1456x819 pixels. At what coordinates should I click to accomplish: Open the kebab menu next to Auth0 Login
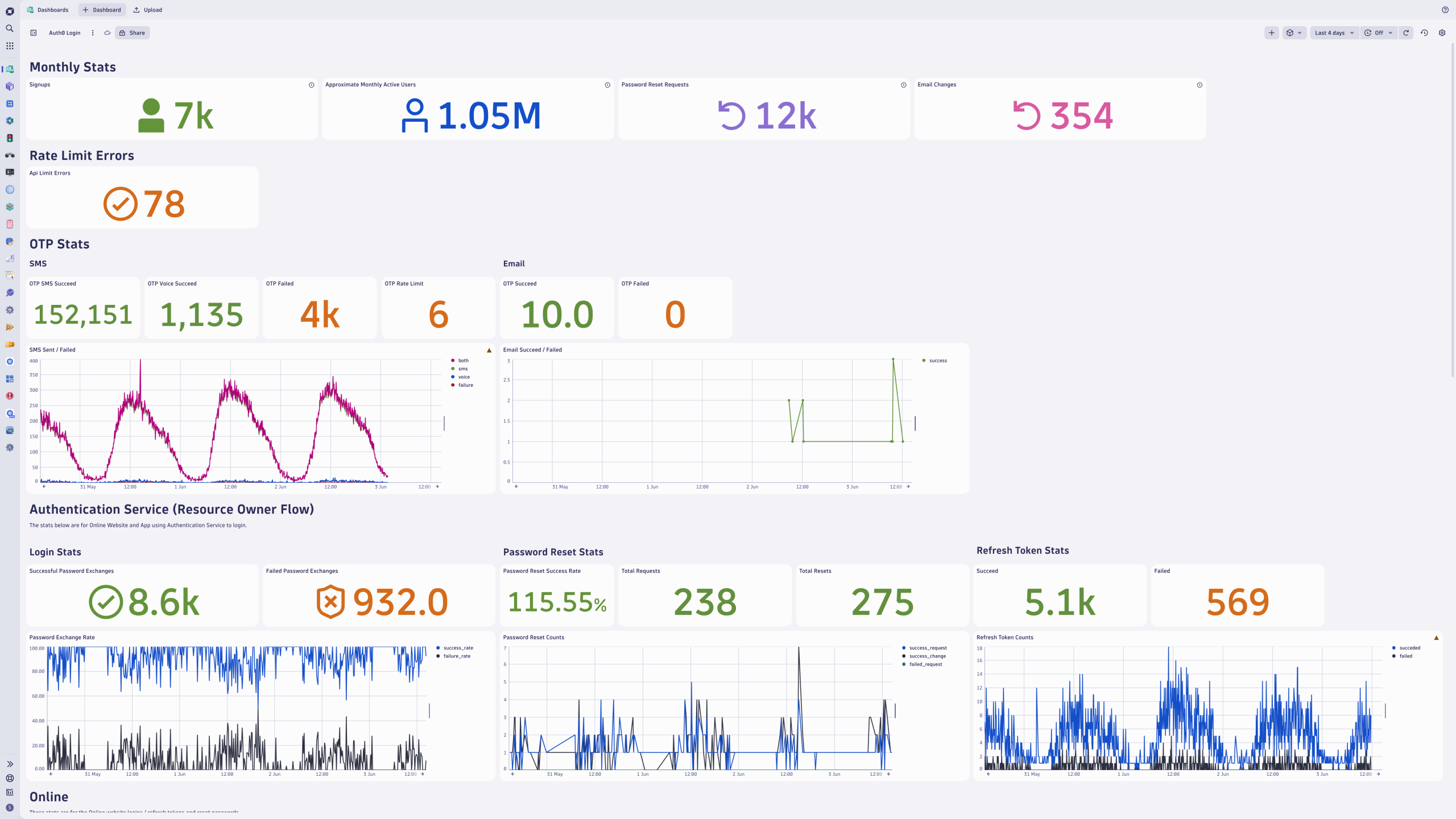[93, 32]
